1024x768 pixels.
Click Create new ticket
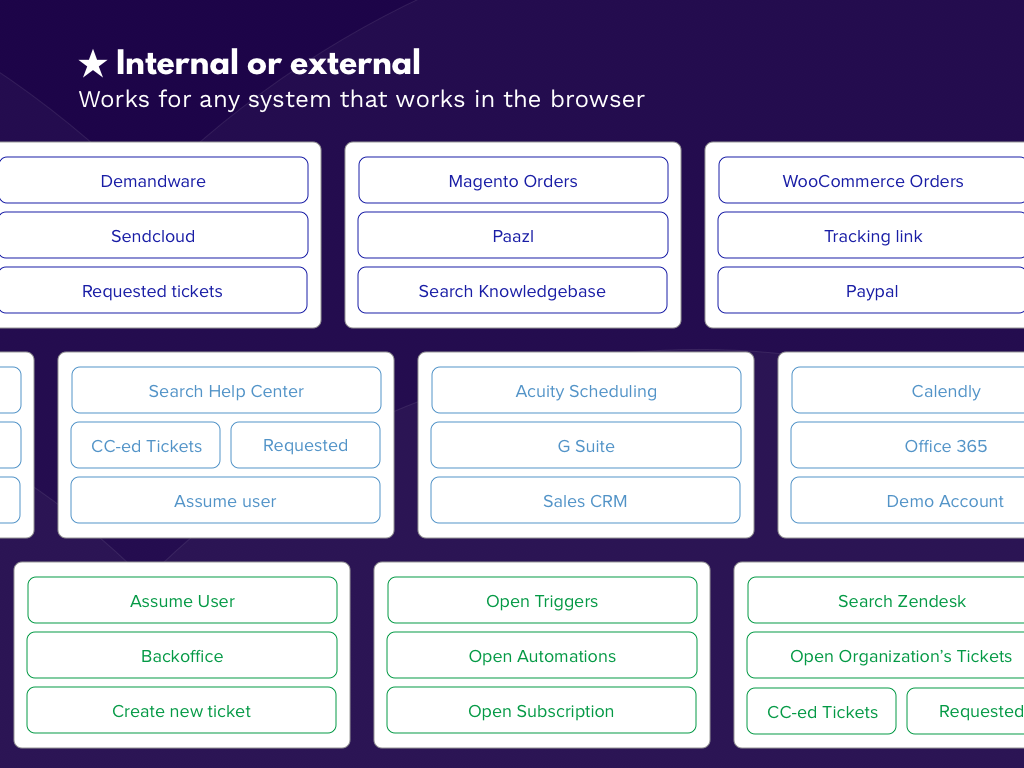(x=181, y=711)
